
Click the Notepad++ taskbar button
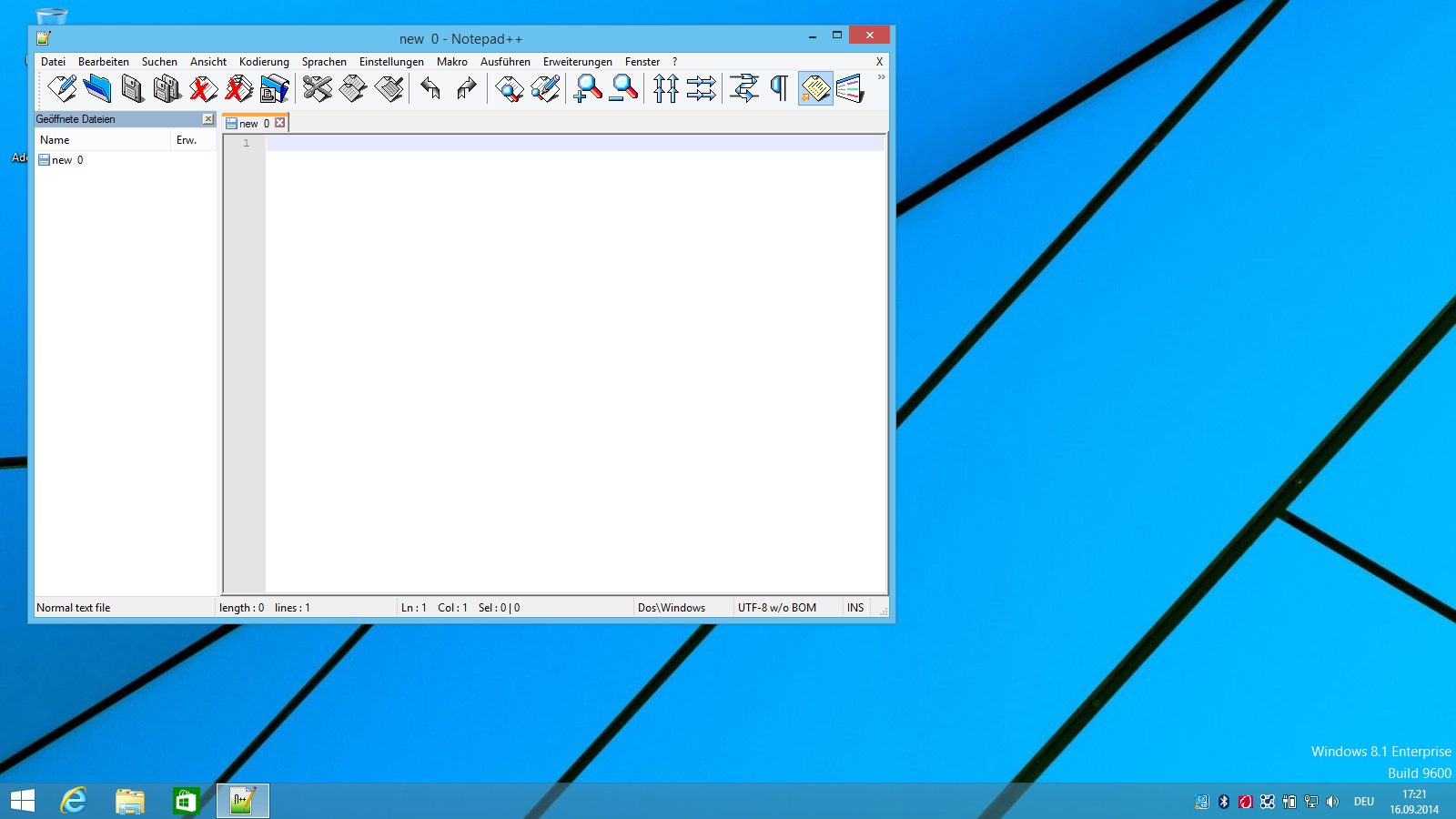pos(243,801)
